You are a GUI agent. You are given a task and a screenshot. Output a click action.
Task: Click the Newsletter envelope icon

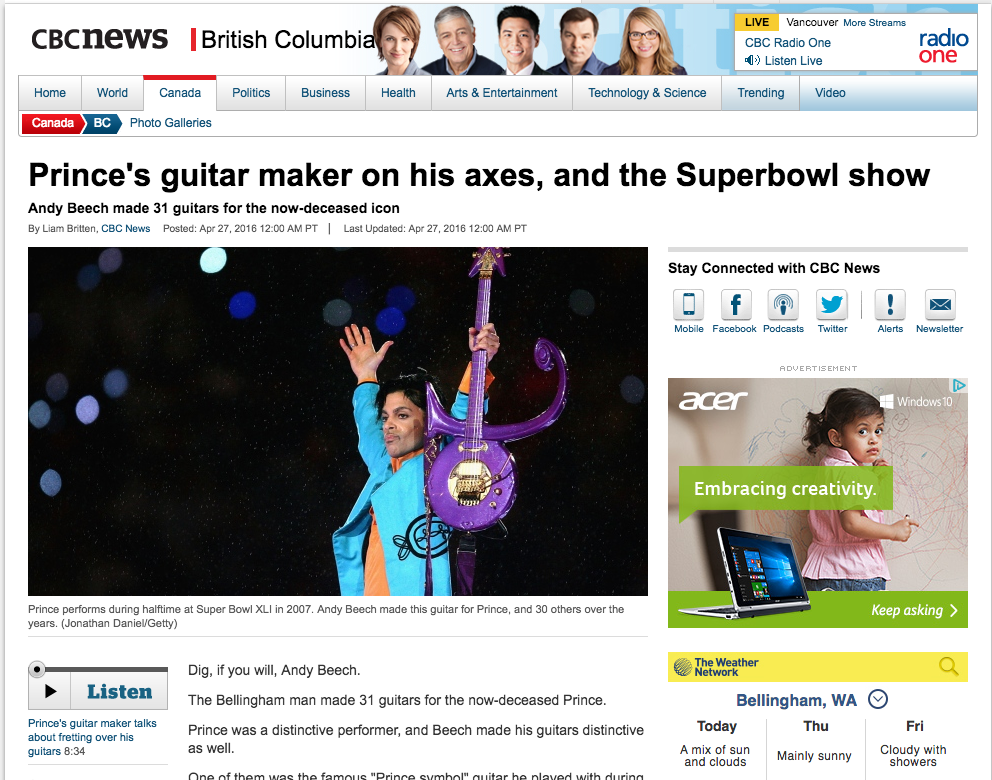point(940,304)
